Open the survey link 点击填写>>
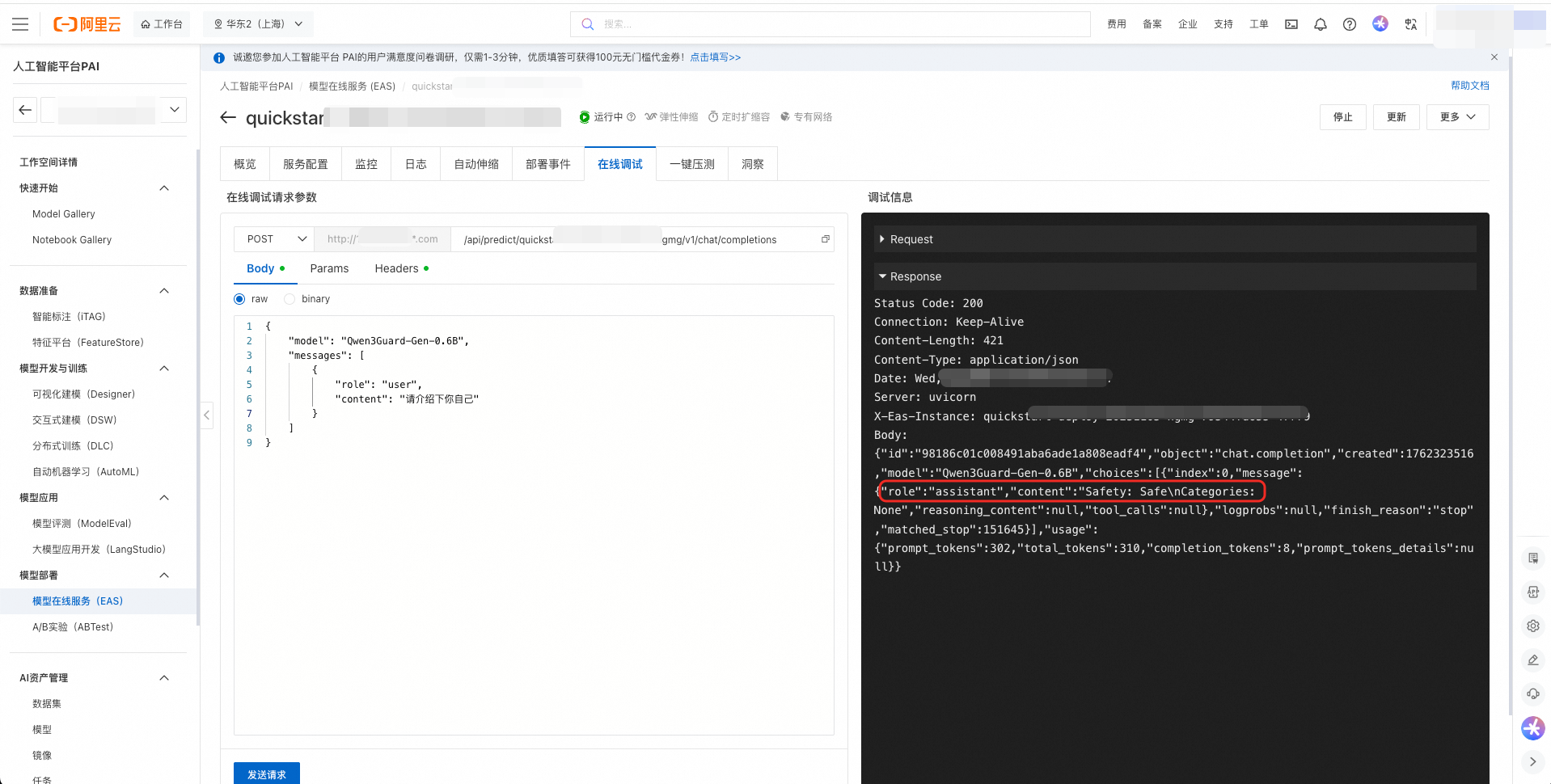 coord(716,57)
